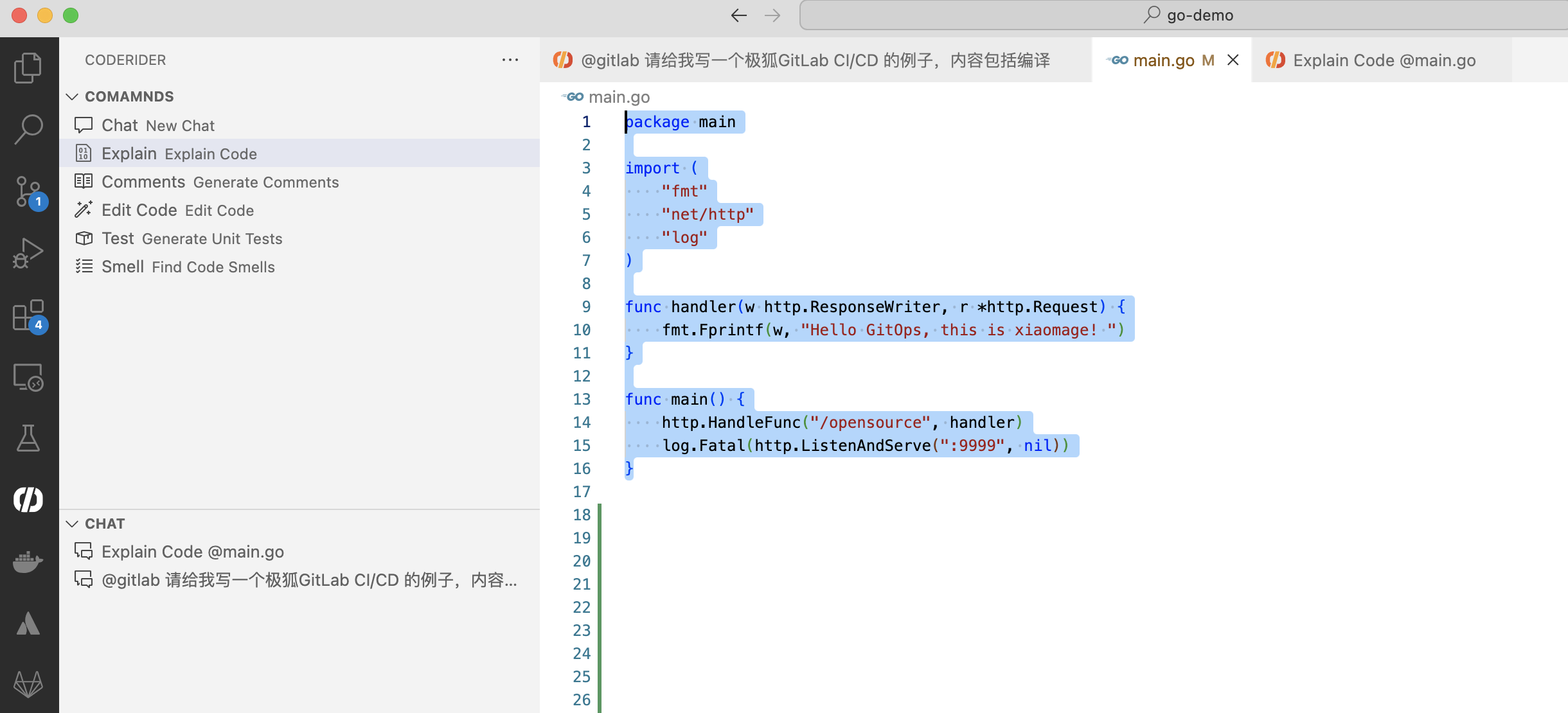Click the go-demo search bar

(x=1195, y=14)
